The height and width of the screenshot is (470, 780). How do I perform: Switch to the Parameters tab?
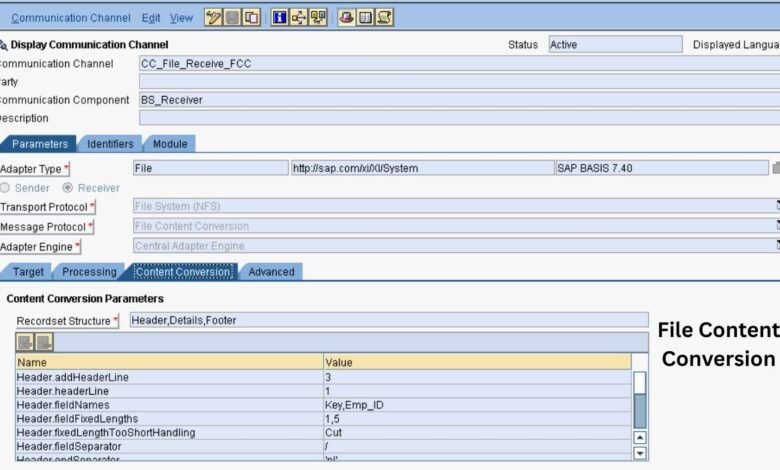point(40,144)
